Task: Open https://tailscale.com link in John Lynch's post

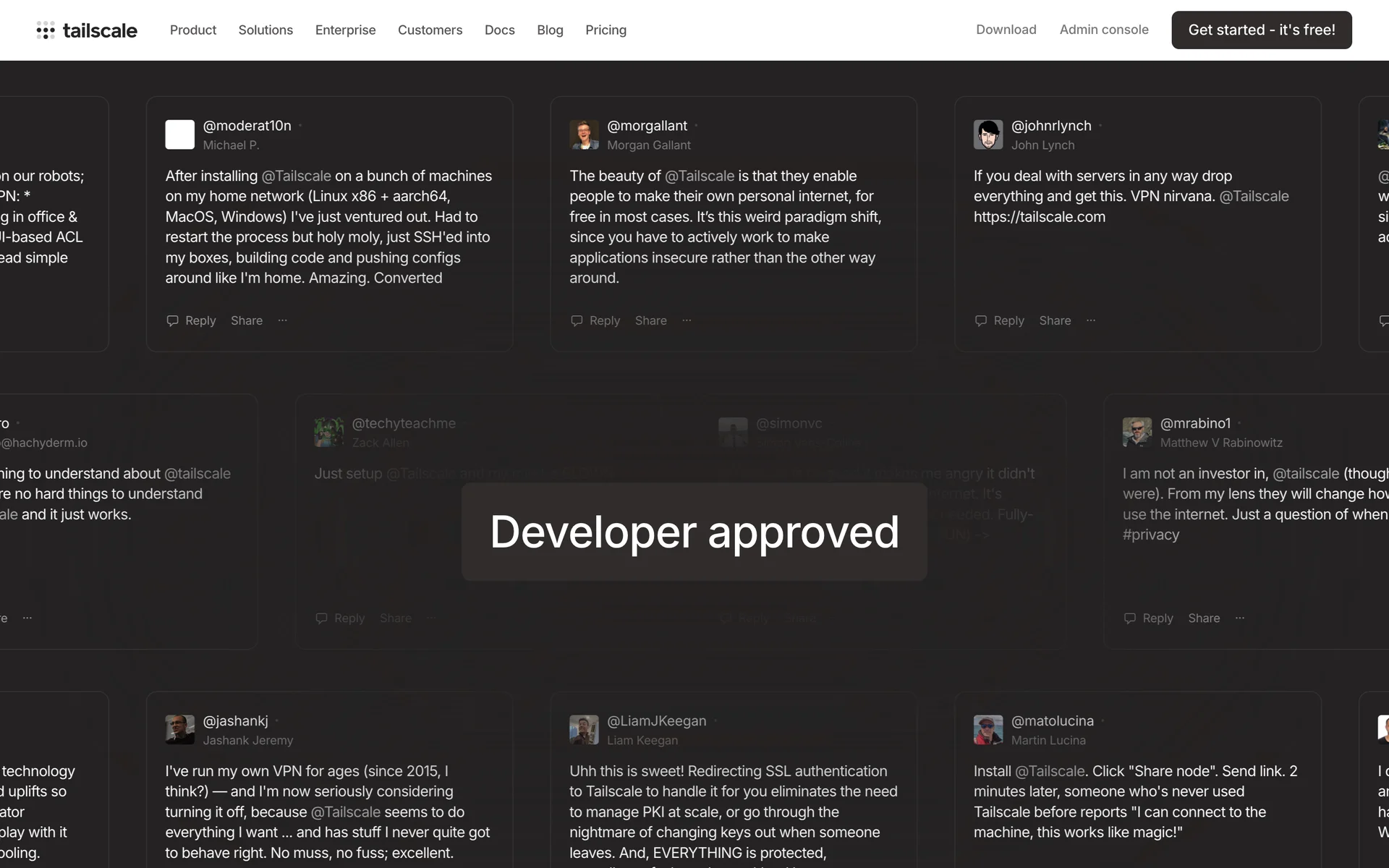Action: point(1039,217)
